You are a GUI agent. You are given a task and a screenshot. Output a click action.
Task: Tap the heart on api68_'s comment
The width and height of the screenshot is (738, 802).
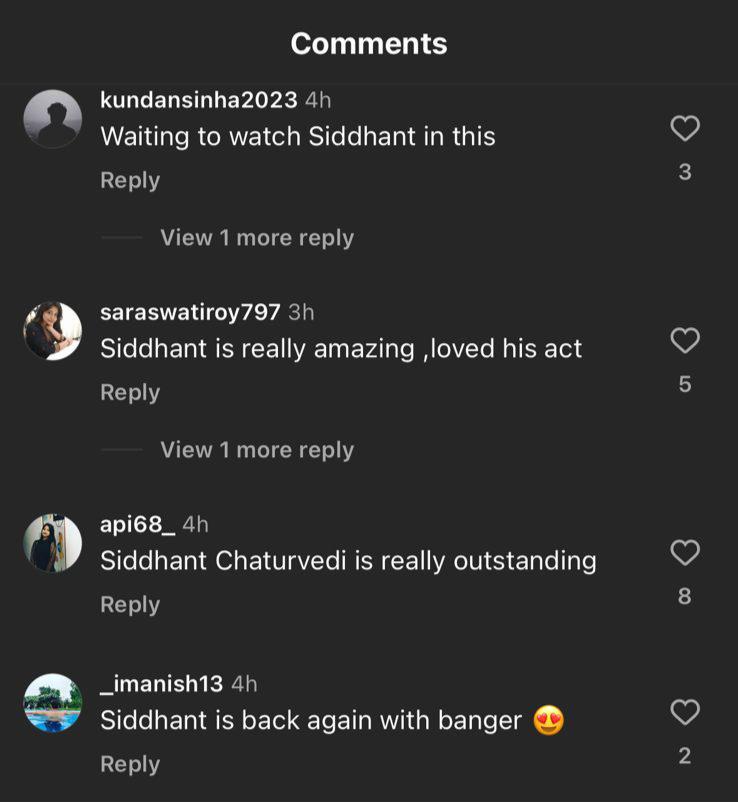pos(684,553)
